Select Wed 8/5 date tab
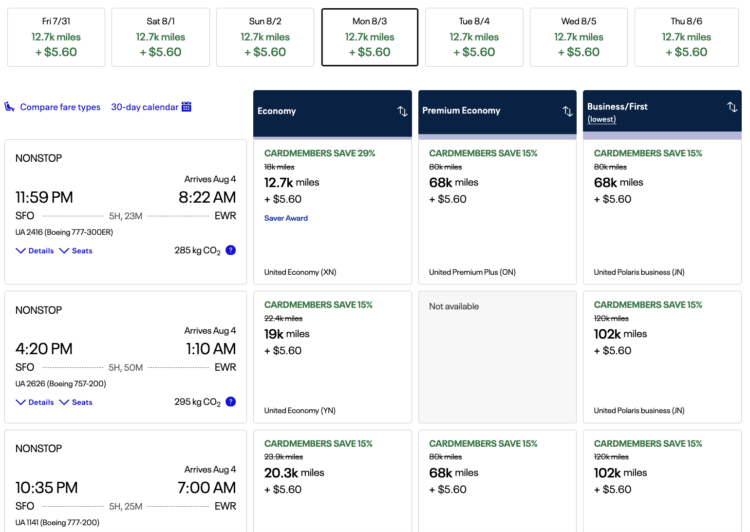The width and height of the screenshot is (750, 532). [578, 37]
